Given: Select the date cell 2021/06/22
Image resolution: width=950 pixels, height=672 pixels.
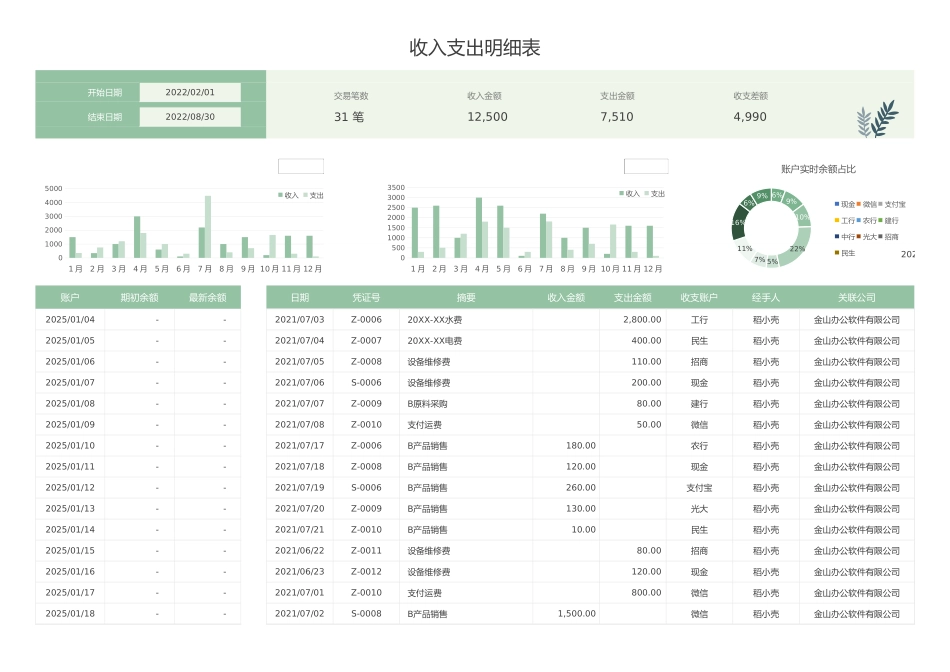Looking at the screenshot, I should tap(299, 550).
